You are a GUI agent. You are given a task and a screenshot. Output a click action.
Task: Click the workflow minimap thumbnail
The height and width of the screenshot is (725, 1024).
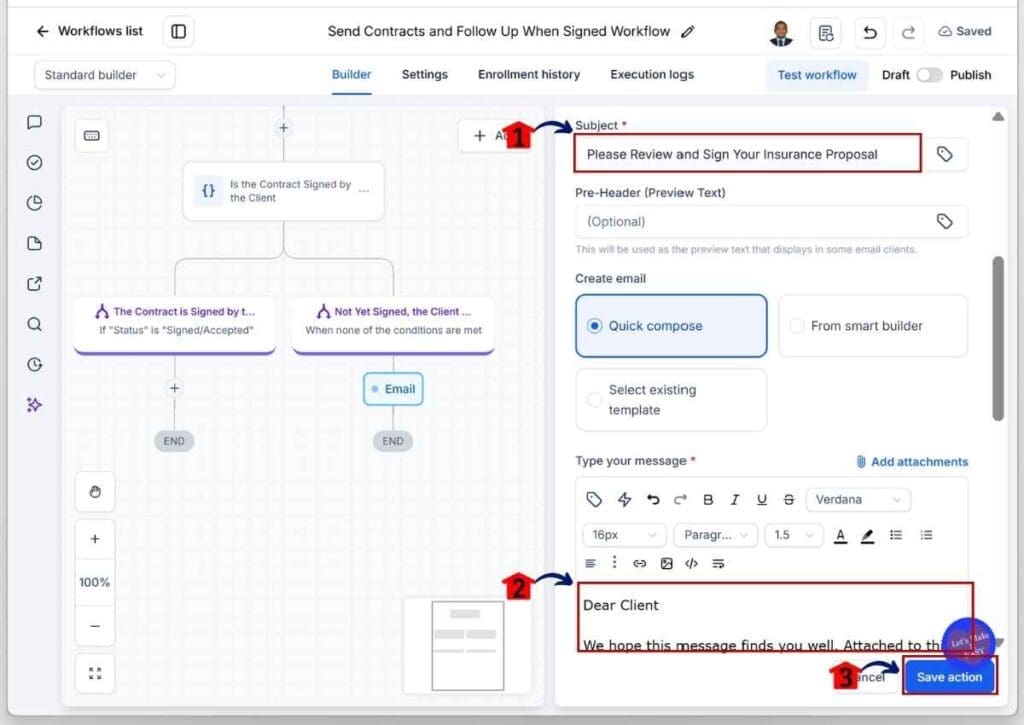tap(468, 645)
